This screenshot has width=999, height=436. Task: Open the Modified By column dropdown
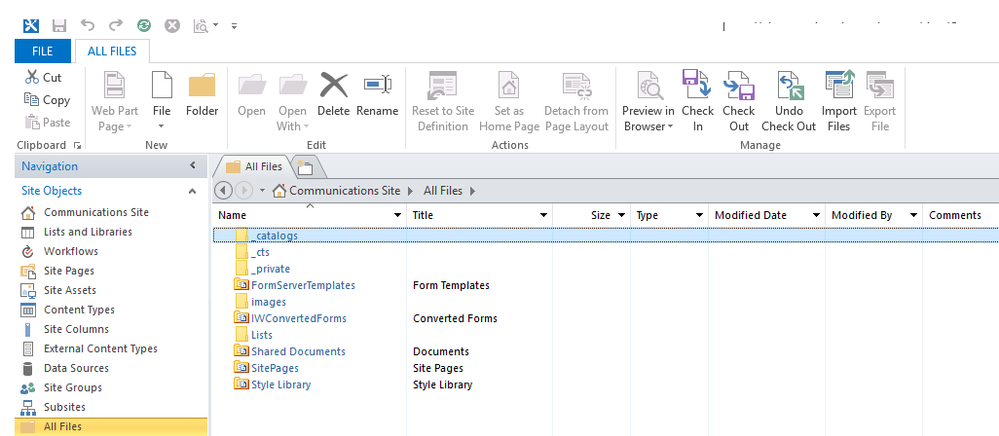click(913, 215)
